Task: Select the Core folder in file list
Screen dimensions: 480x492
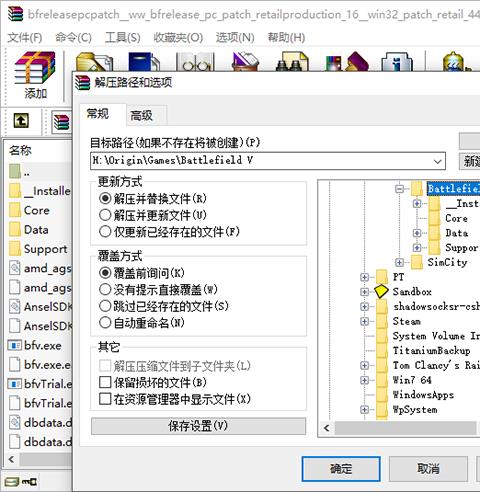Action: tap(29, 210)
